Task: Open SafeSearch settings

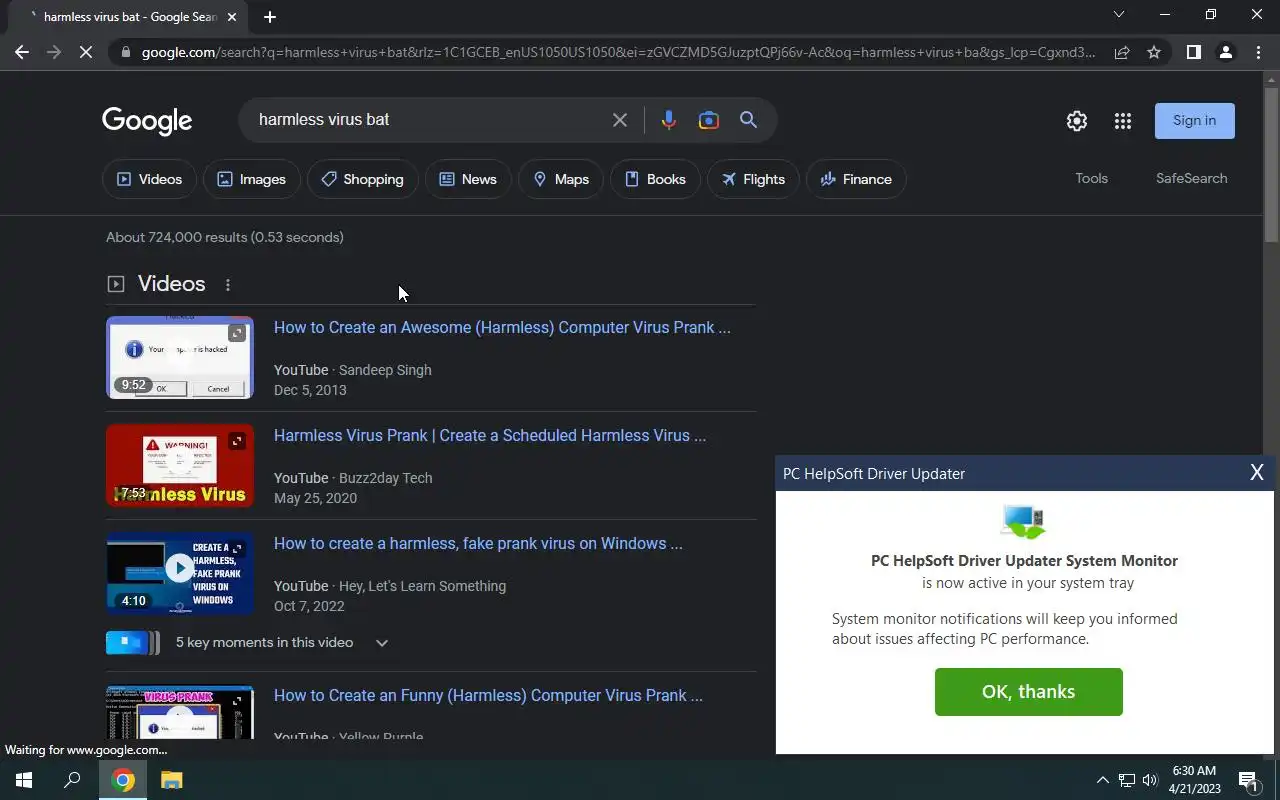Action: pyautogui.click(x=1191, y=178)
